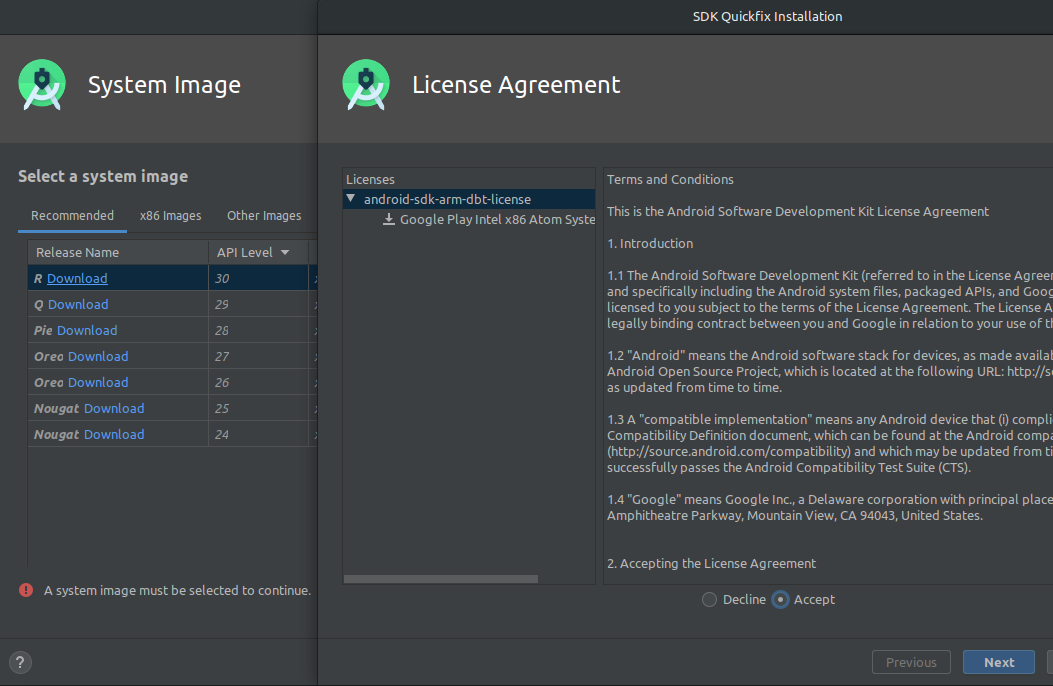The height and width of the screenshot is (686, 1053).
Task: Click the Terms and Conditions heading text
Action: 670,179
